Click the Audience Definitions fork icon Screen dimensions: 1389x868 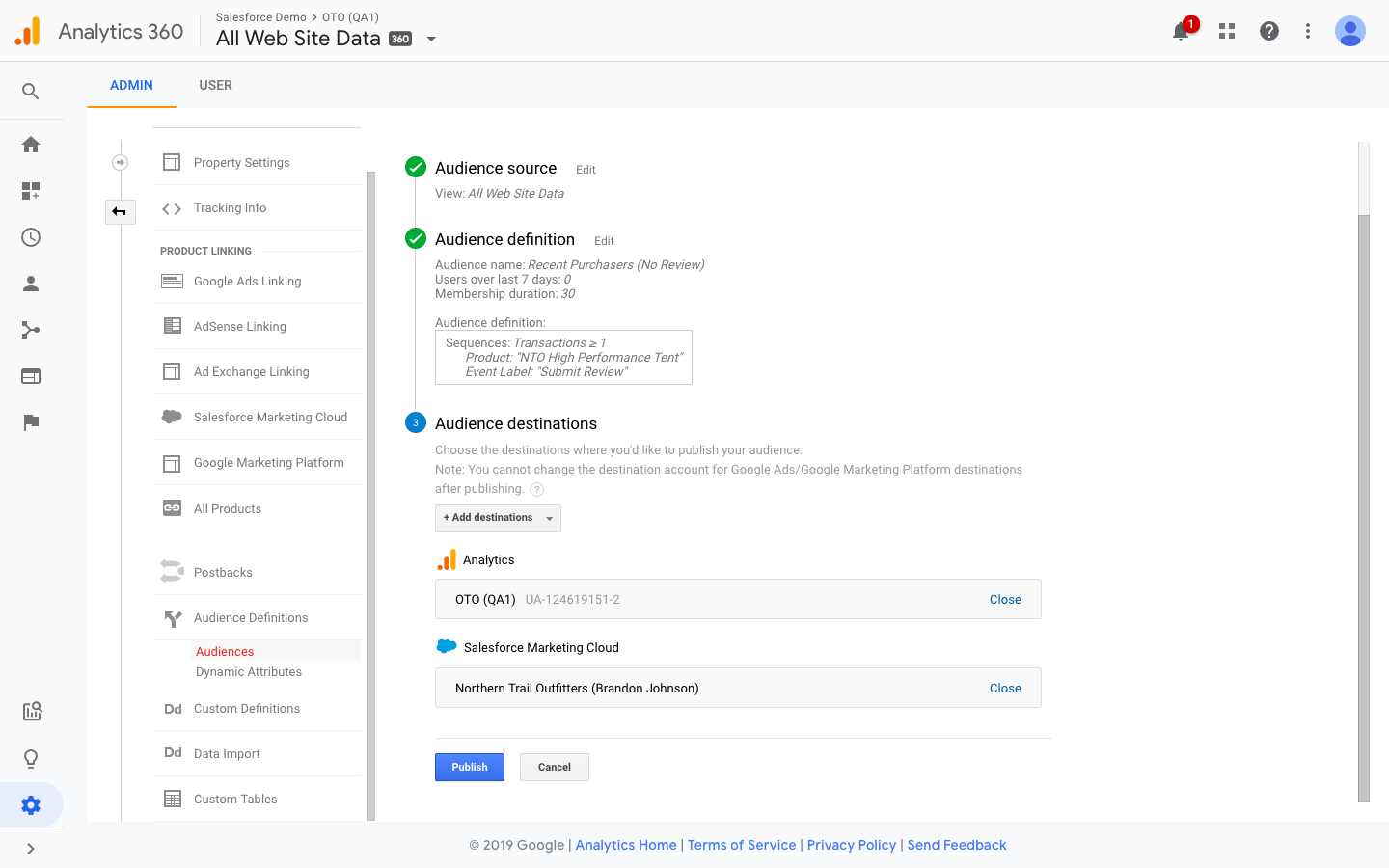pyautogui.click(x=173, y=618)
